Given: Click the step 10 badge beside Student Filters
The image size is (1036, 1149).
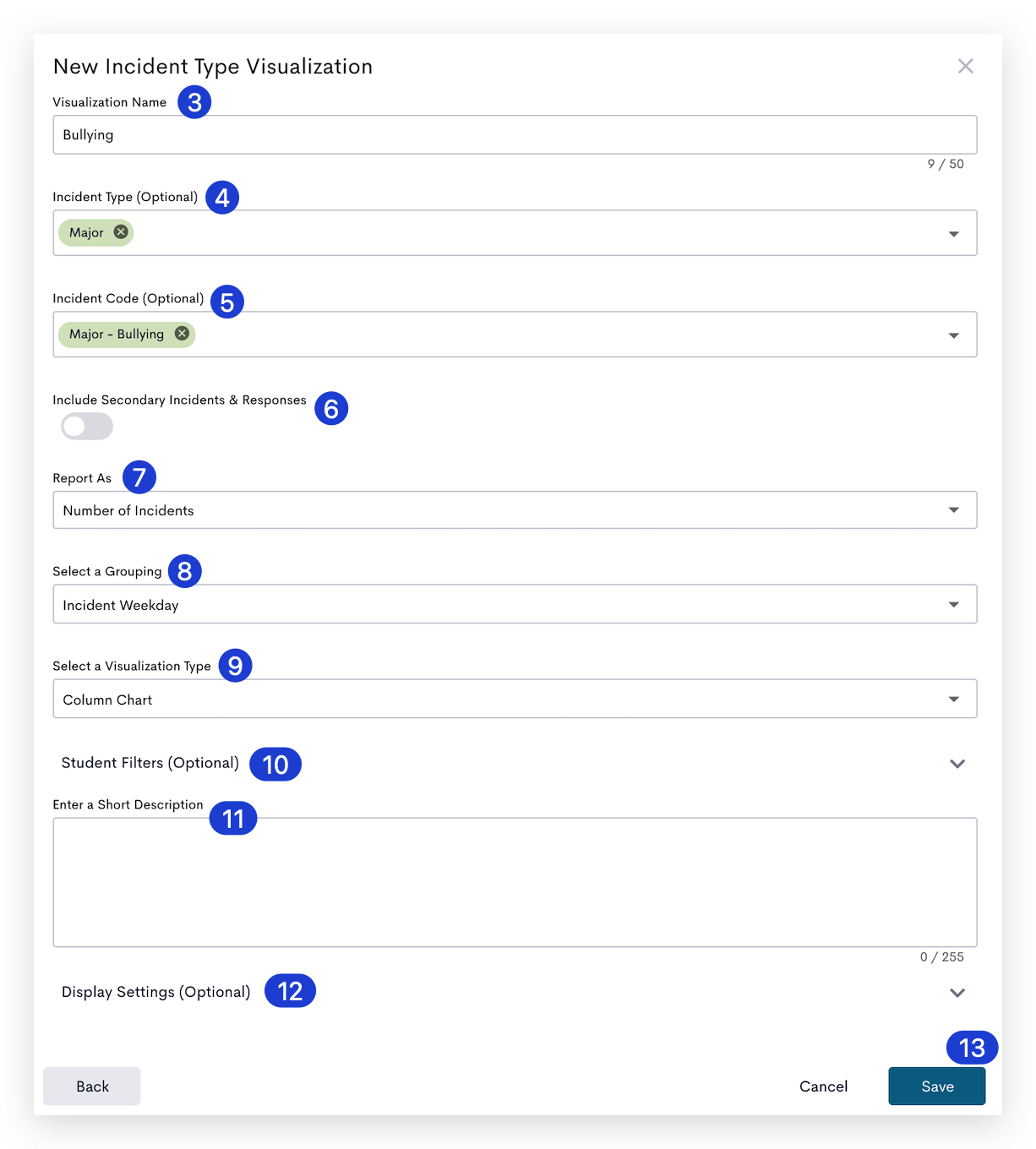Looking at the screenshot, I should pyautogui.click(x=275, y=765).
